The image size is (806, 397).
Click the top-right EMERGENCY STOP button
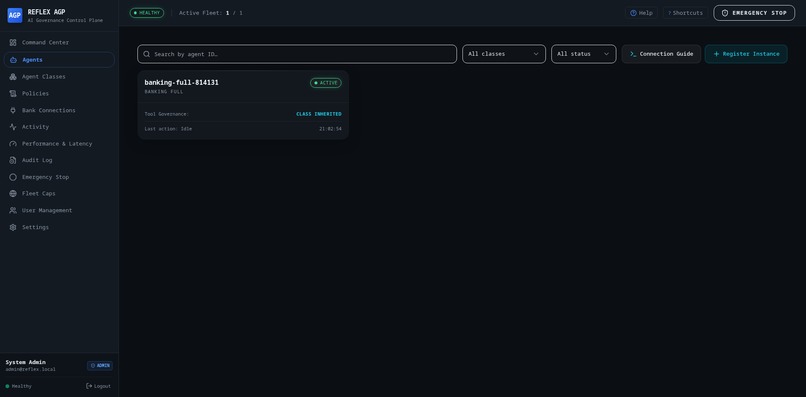pyautogui.click(x=754, y=13)
